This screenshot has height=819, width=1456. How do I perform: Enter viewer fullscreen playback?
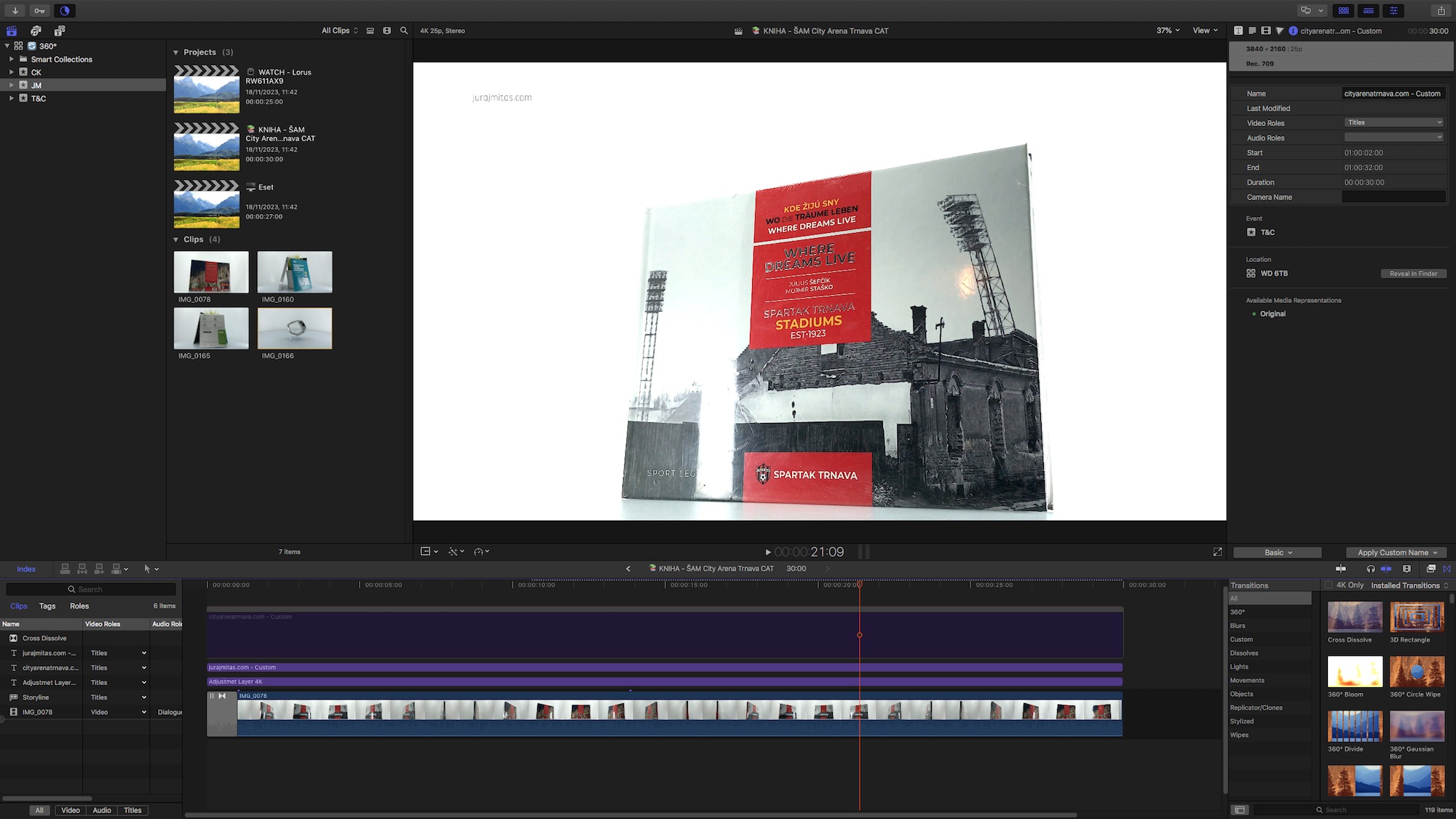click(1217, 552)
